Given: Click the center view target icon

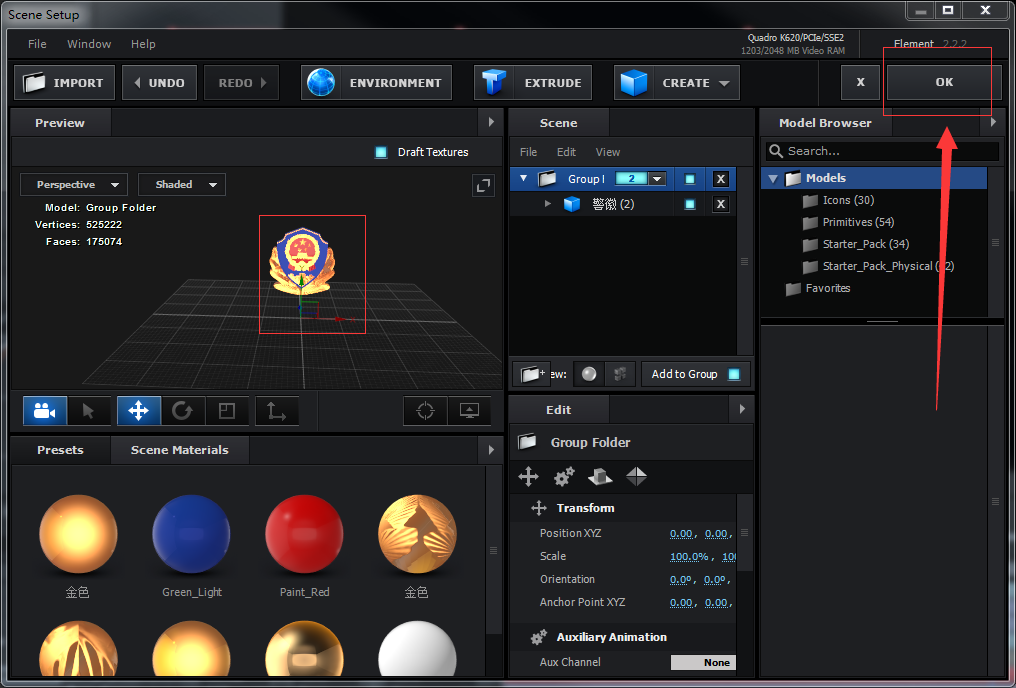Looking at the screenshot, I should click(x=425, y=411).
